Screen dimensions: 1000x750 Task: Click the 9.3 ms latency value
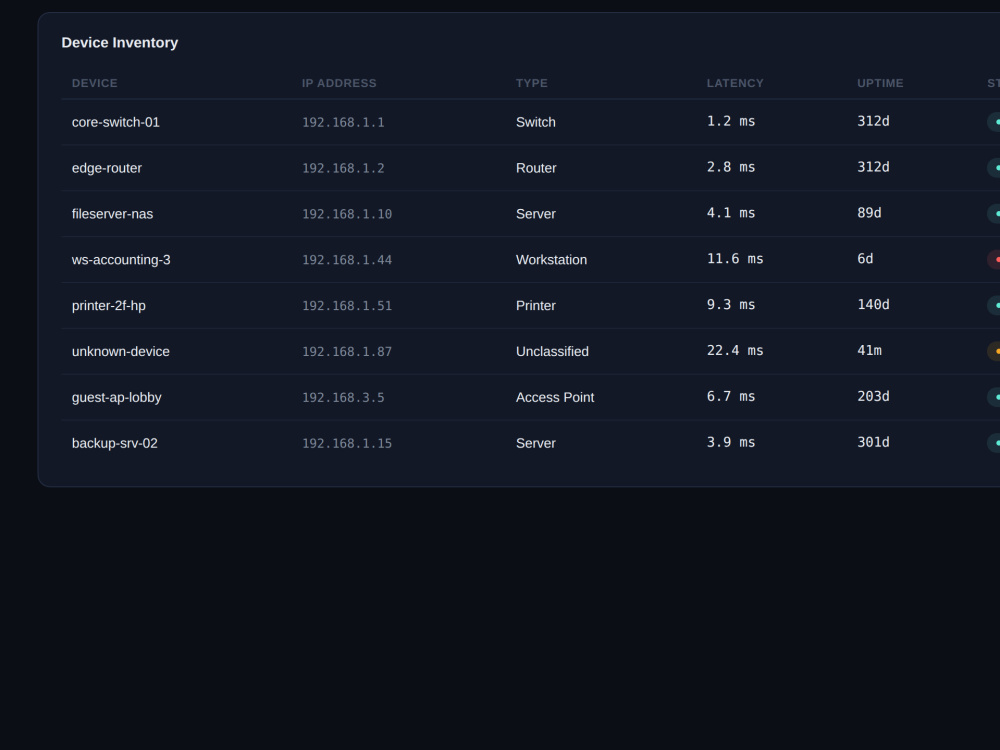click(731, 305)
